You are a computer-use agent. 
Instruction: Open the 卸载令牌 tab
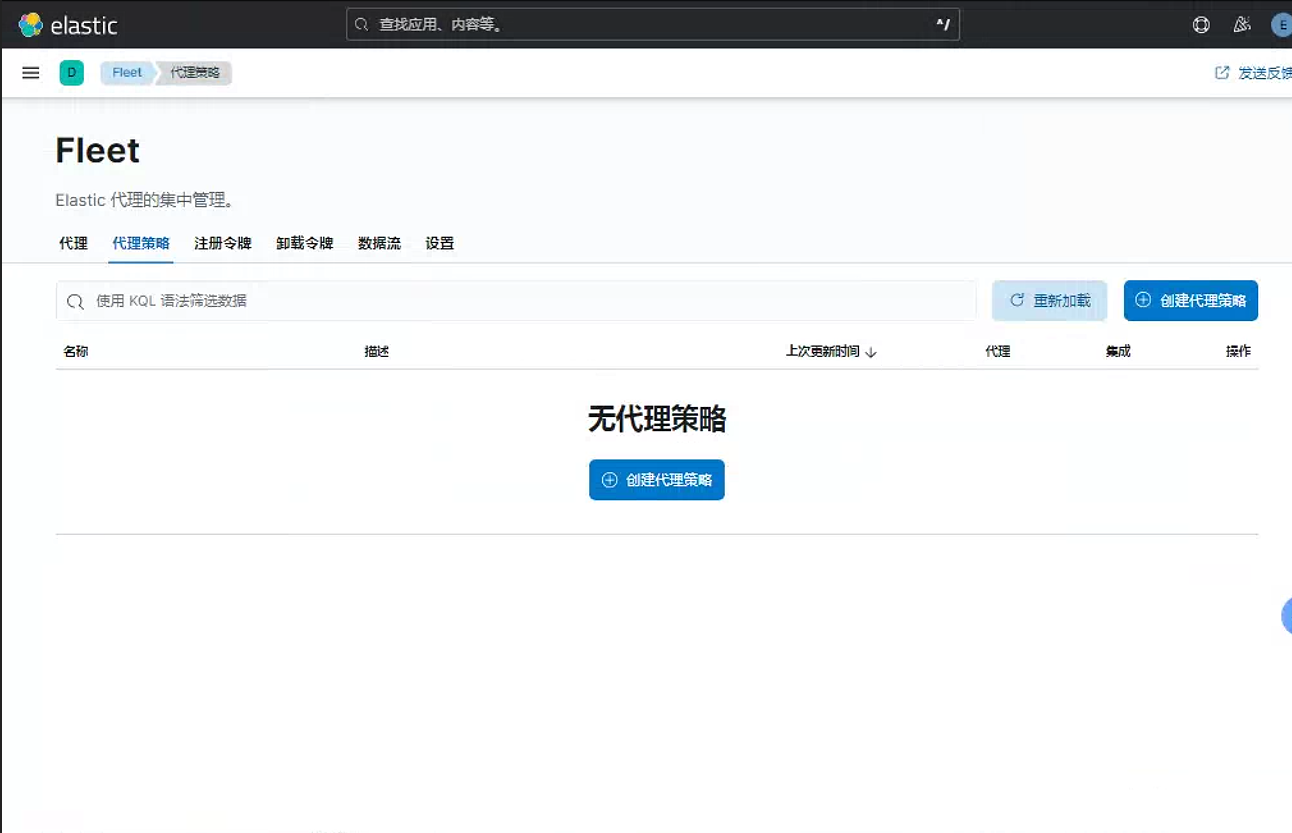coord(305,243)
